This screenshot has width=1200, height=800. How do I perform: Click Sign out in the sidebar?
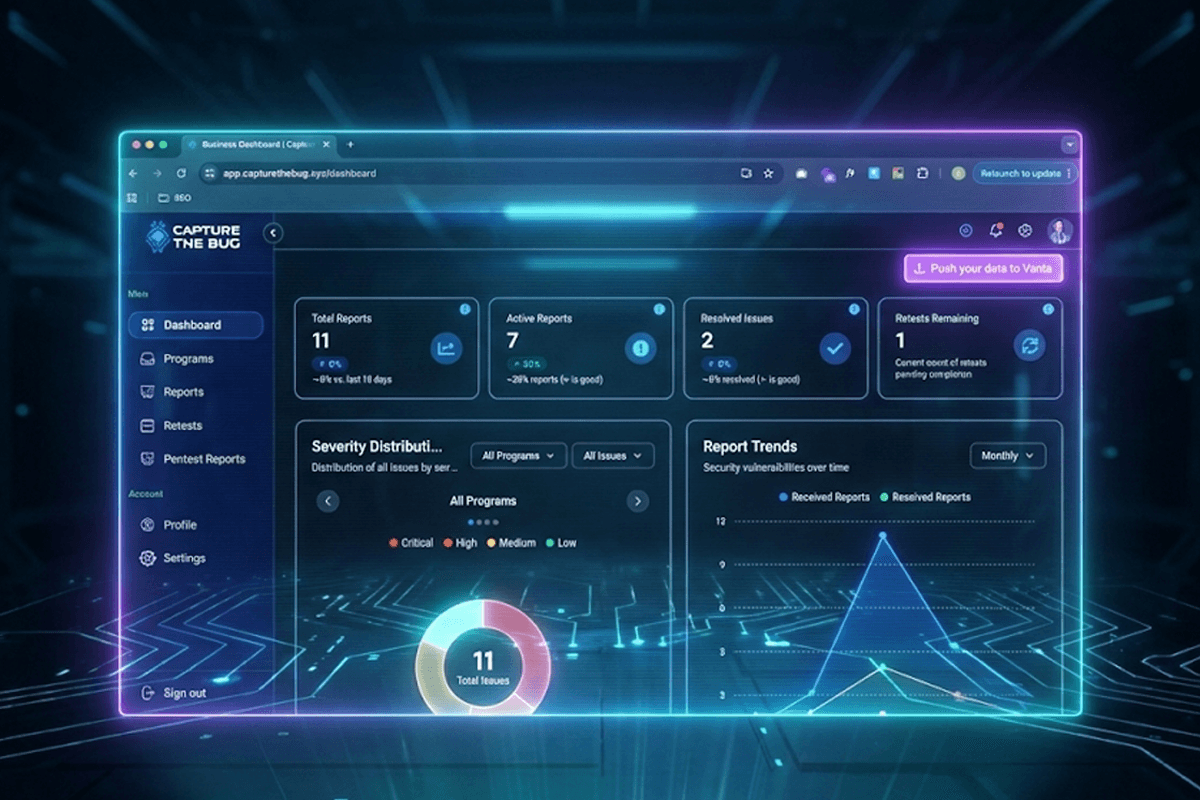172,693
